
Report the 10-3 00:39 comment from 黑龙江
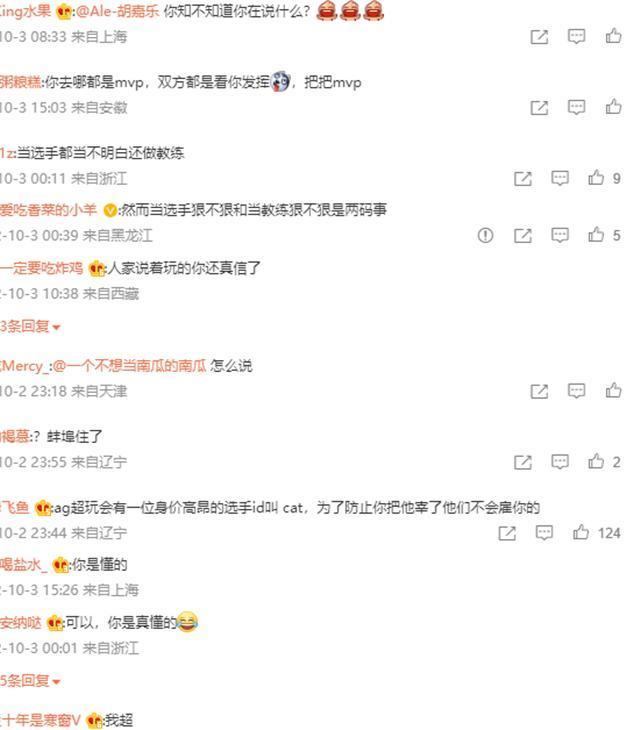tap(485, 235)
